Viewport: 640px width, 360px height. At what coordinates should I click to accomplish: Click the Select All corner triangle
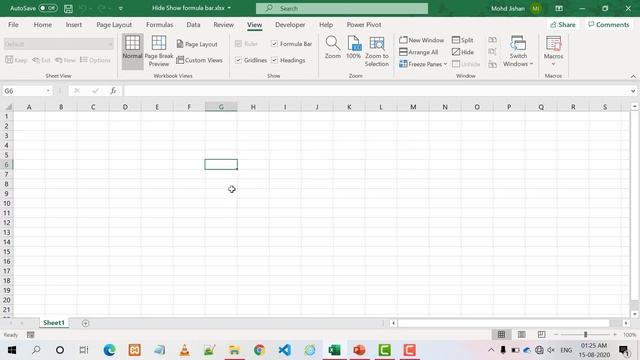[x=8, y=107]
